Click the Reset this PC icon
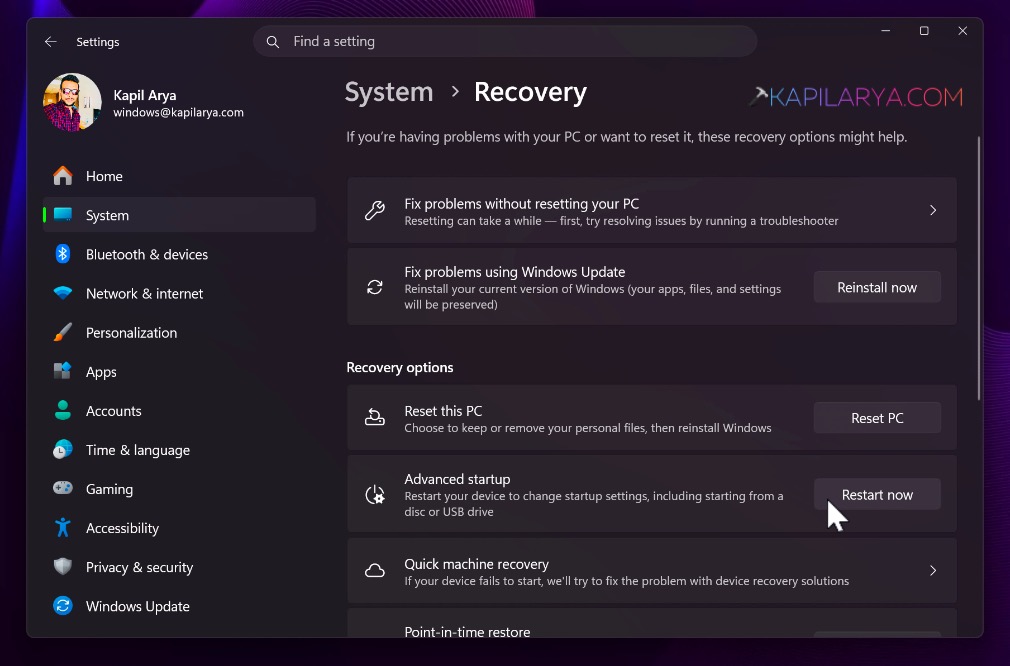 pyautogui.click(x=375, y=418)
